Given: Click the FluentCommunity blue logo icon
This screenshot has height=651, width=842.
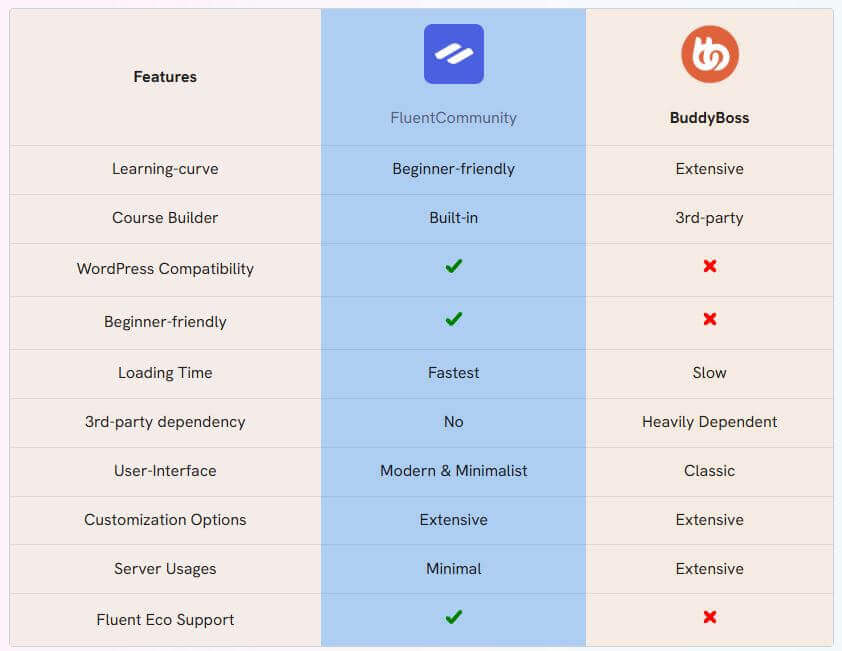Looking at the screenshot, I should 454,54.
